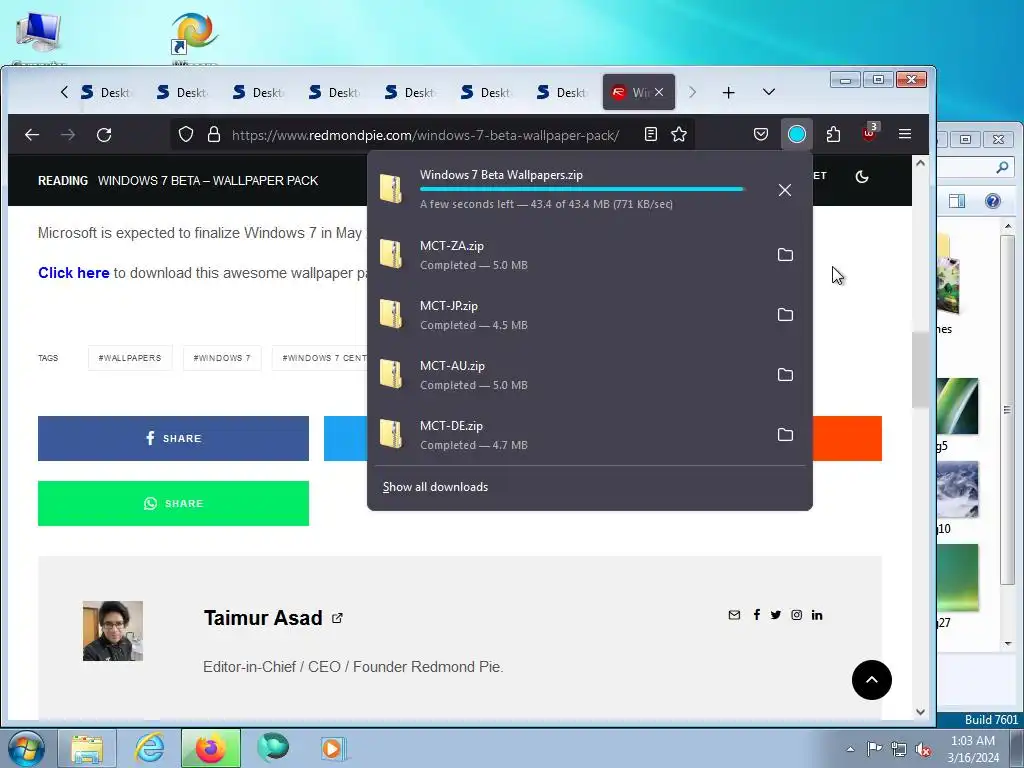Screen dimensions: 1024x768
Task: Click author email envelope icon
Action: 734,615
